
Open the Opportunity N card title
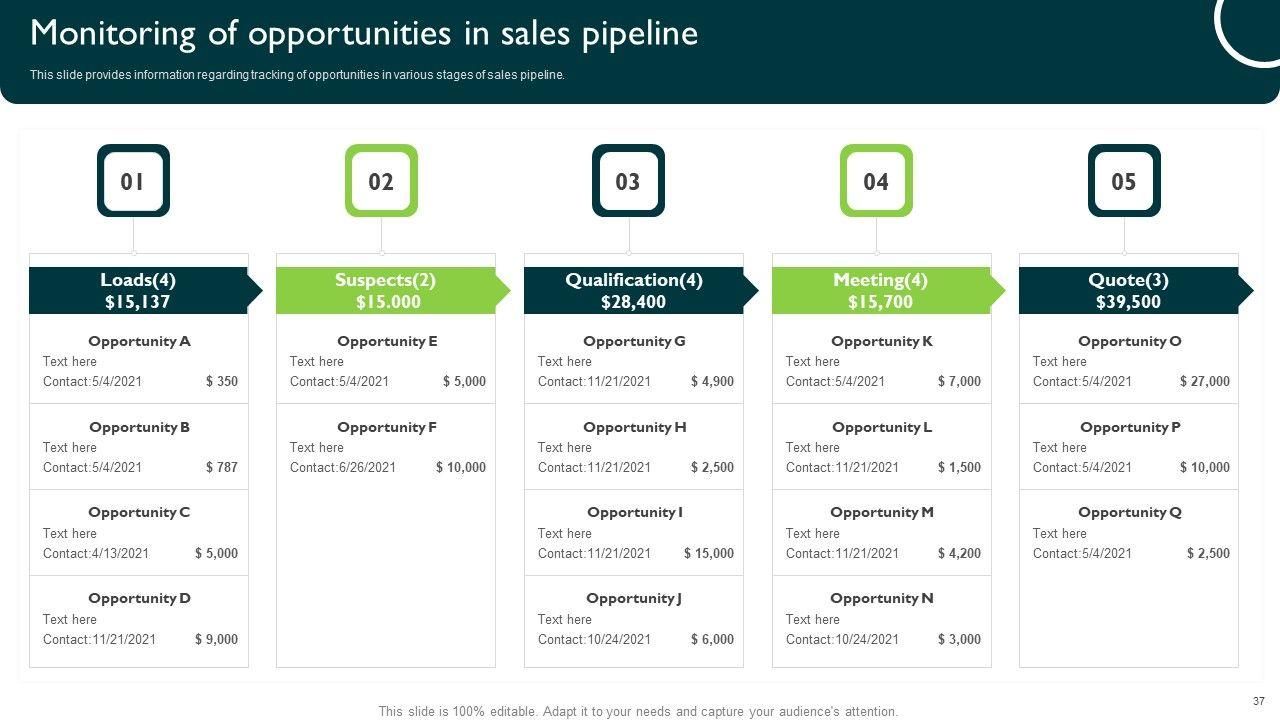click(x=882, y=598)
